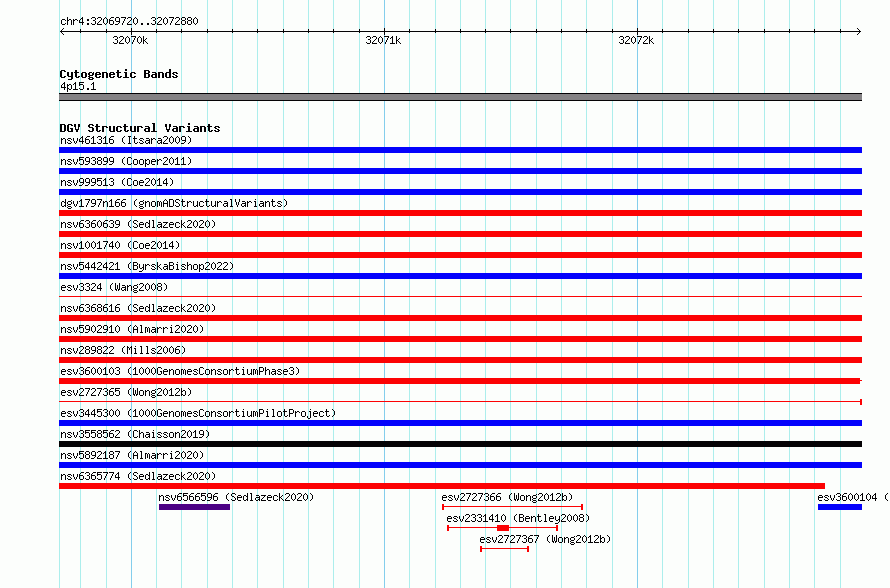Open nsv6360639 (Sedlazeck2020) variant label
This screenshot has width=890, height=588.
(138, 224)
